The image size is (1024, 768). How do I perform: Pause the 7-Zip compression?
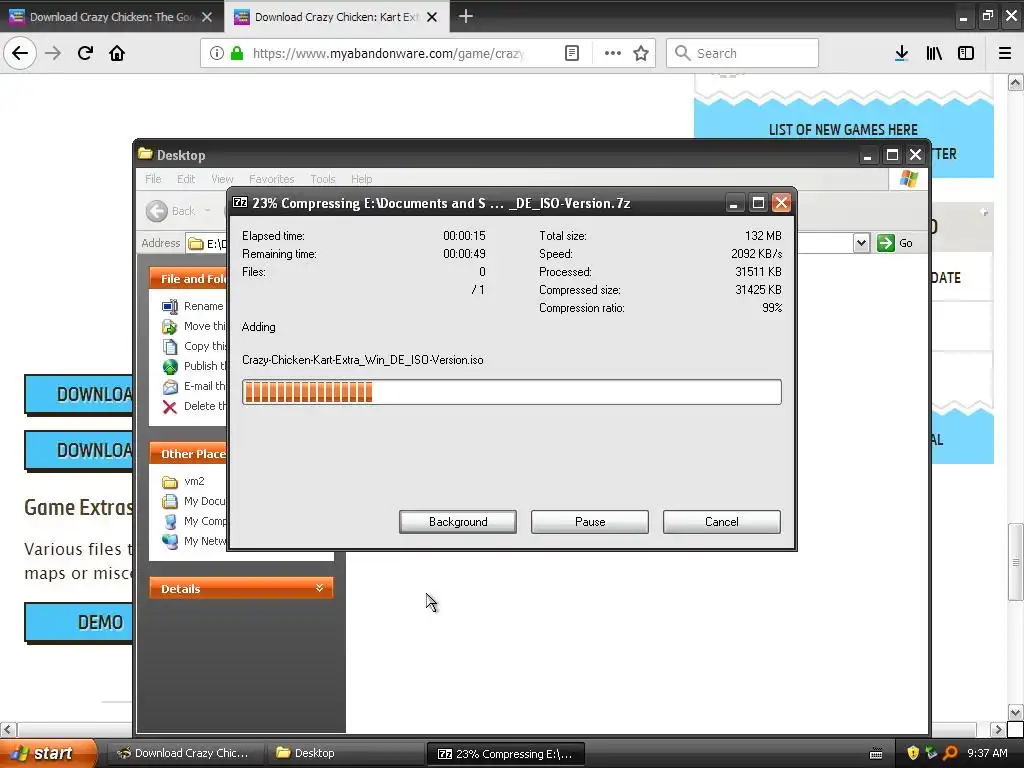590,522
